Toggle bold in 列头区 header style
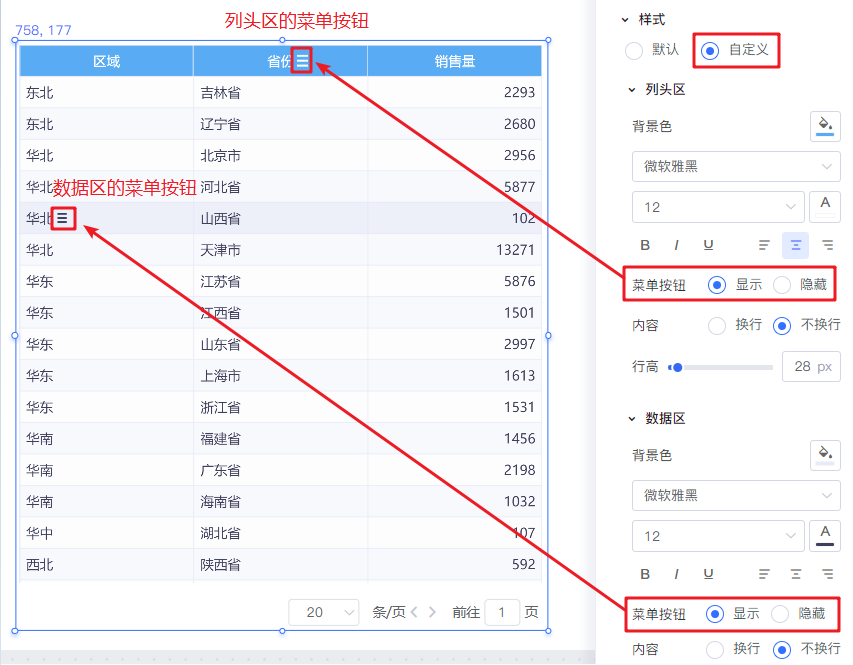853x665 pixels. pyautogui.click(x=645, y=245)
